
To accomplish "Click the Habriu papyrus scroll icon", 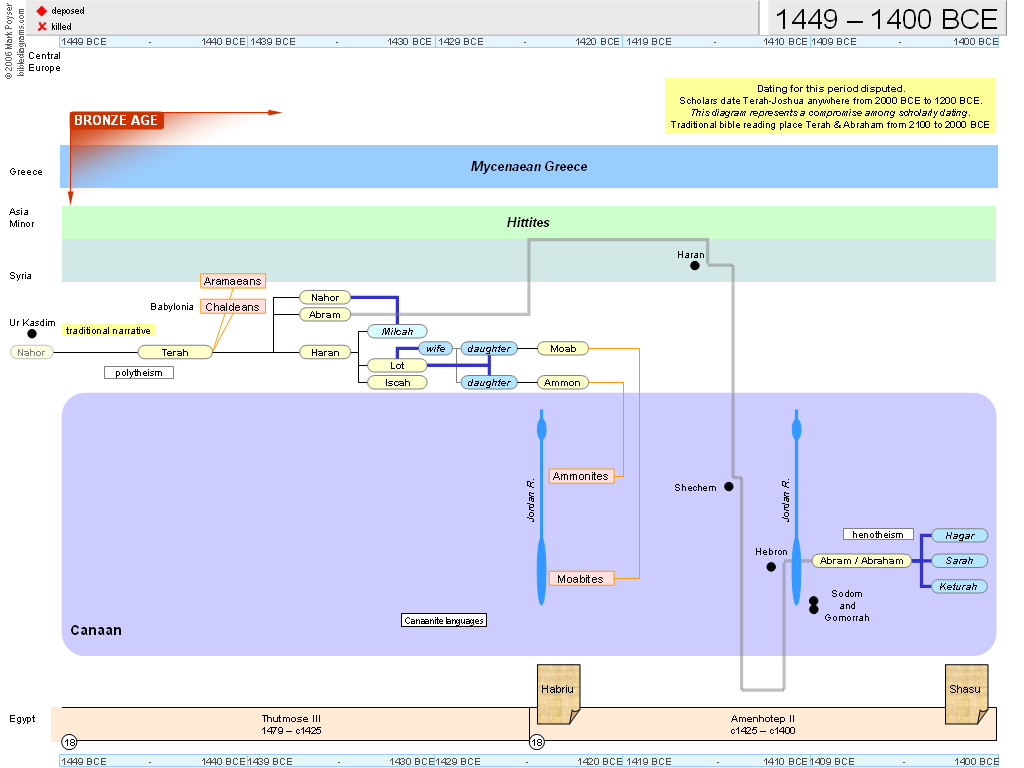I will 558,693.
